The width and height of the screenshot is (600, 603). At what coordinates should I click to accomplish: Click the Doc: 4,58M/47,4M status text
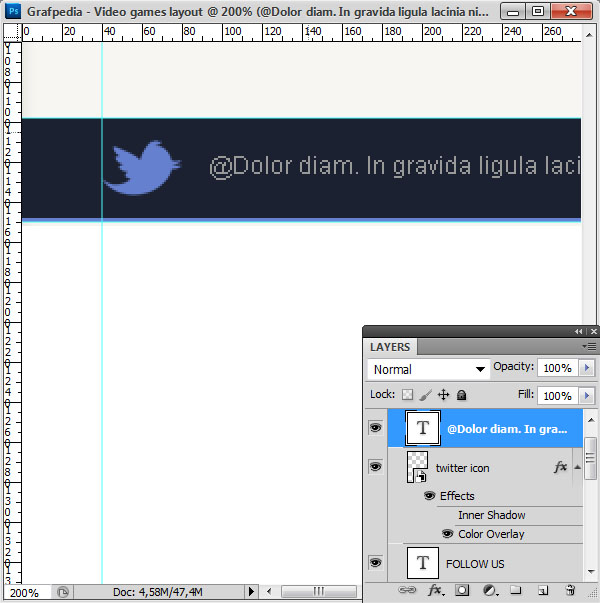click(158, 592)
